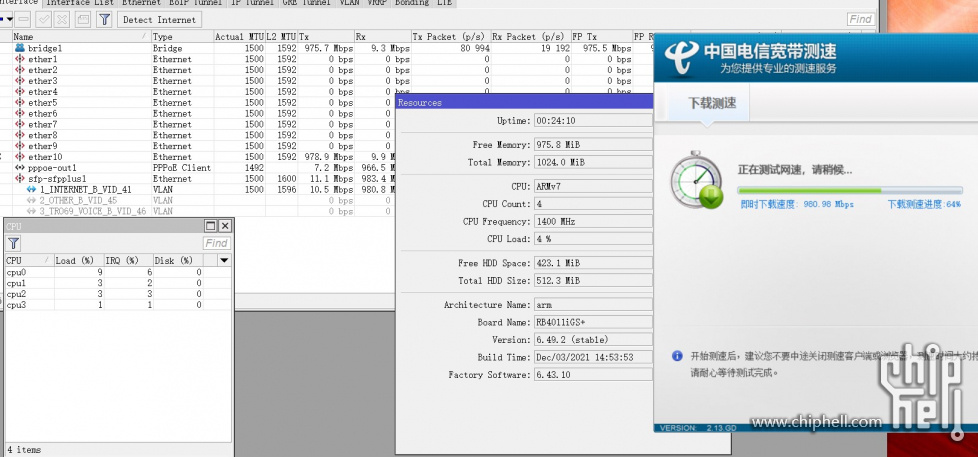Click the stopwatch download icon in speed test
Viewport: 978px width, 457px height.
pyautogui.click(x=697, y=180)
